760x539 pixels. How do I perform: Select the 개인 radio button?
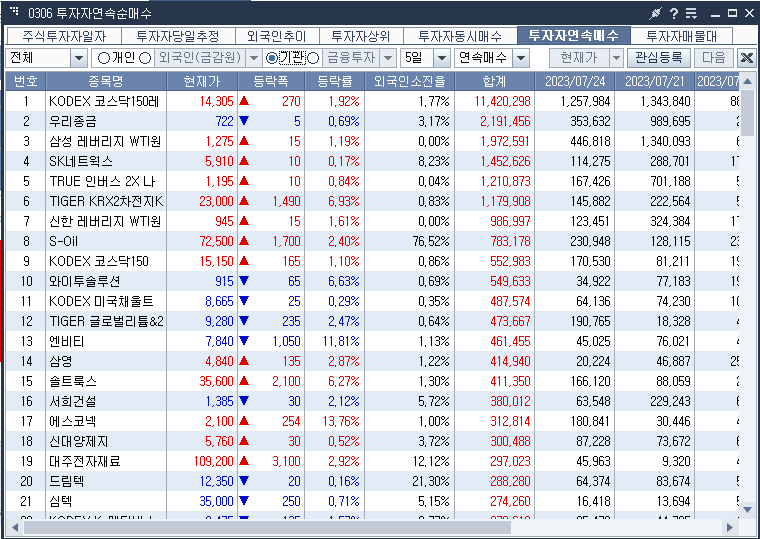click(104, 58)
